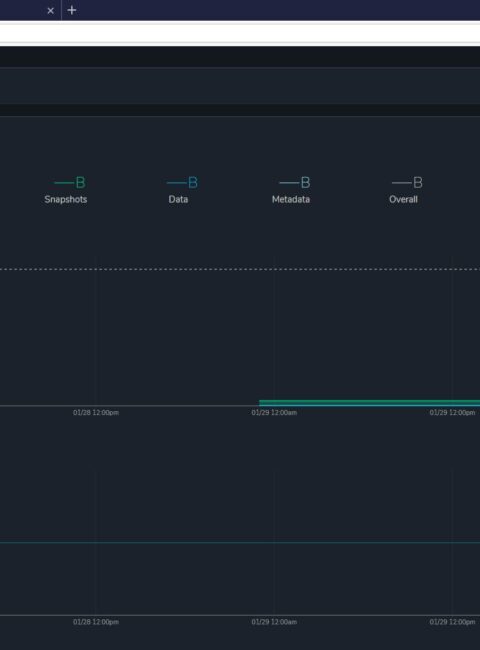This screenshot has height=650, width=480.
Task: Select the Overall capacity legend
Action: tap(403, 199)
